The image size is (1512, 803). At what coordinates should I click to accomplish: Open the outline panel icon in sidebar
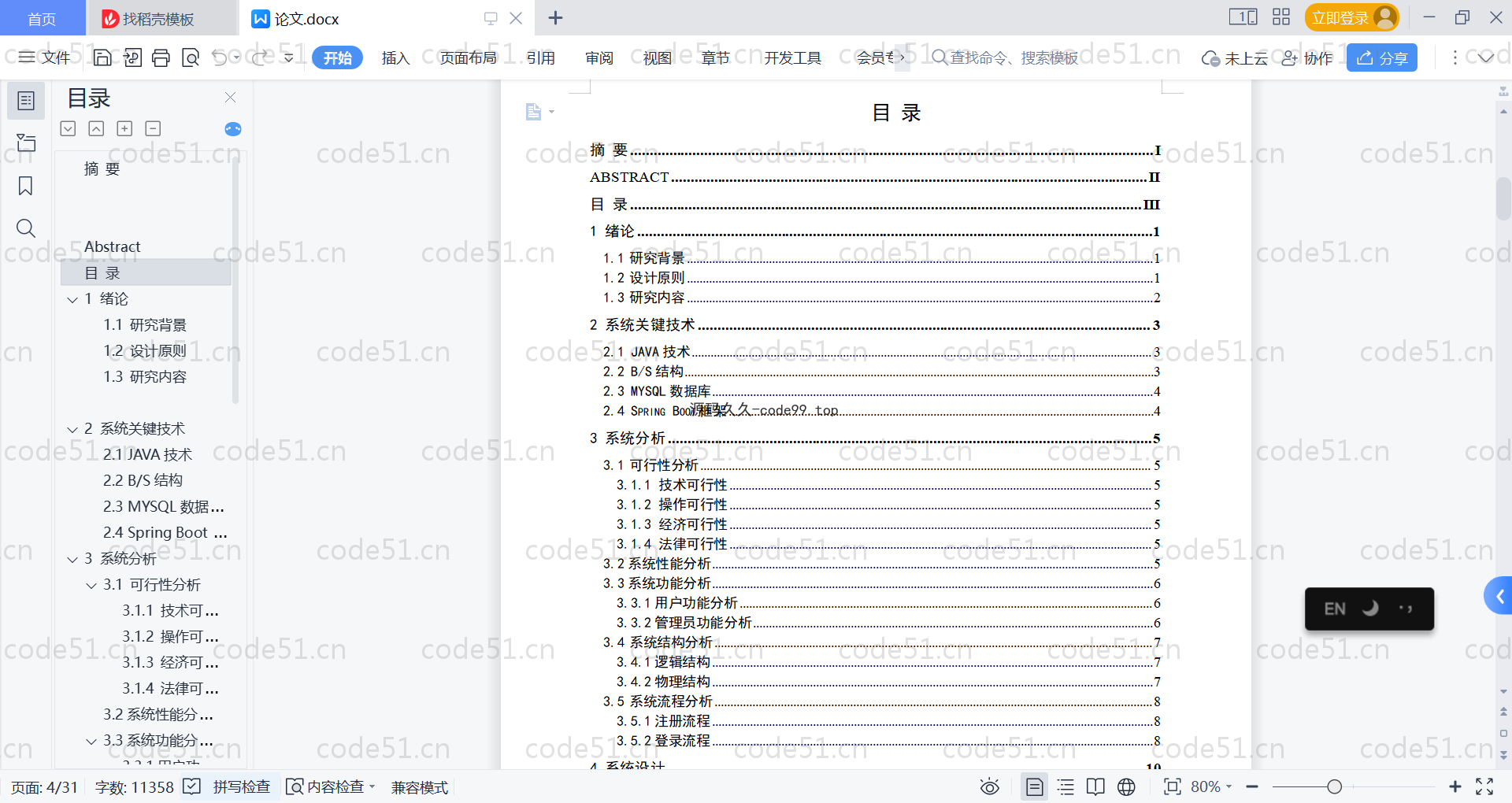point(26,101)
